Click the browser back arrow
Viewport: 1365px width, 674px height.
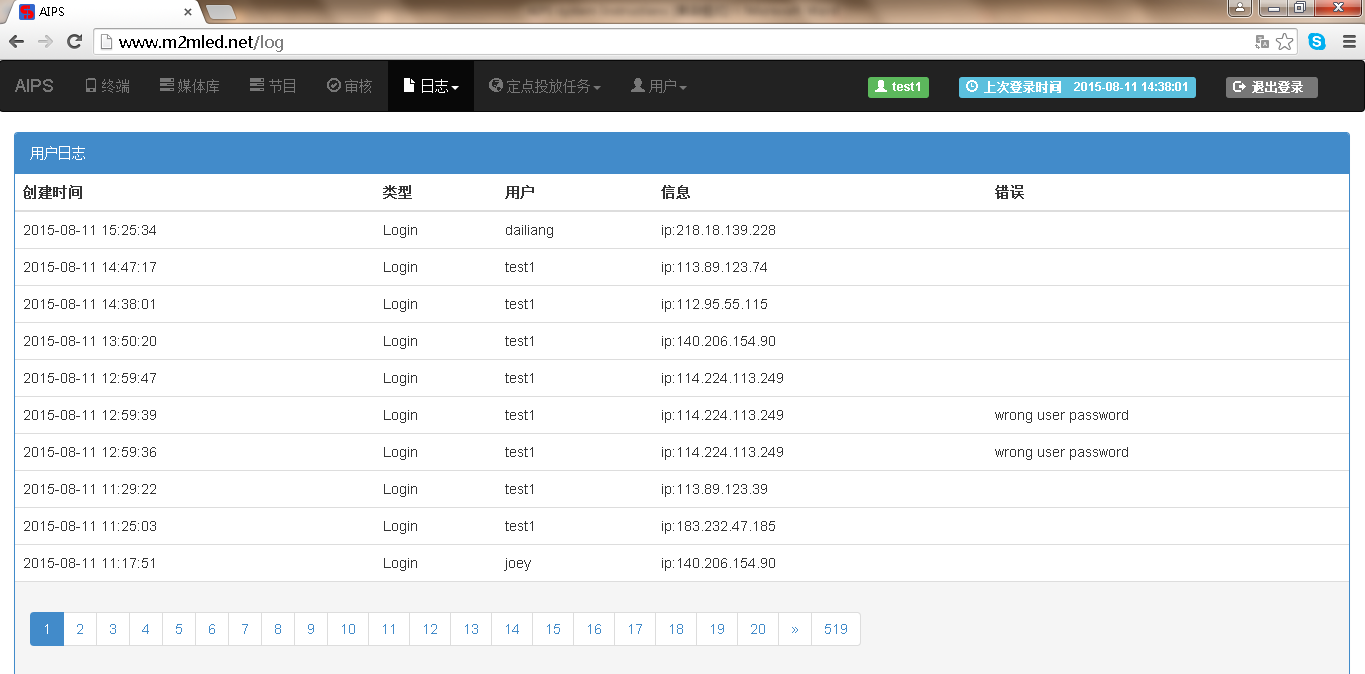pos(17,42)
